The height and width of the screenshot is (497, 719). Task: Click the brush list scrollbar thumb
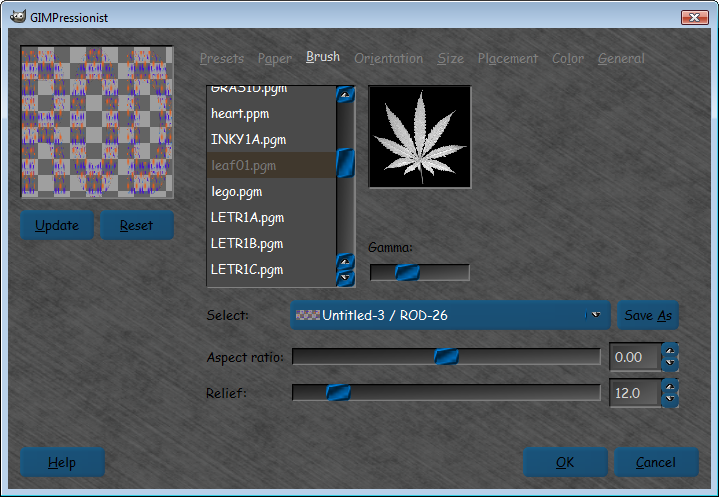[x=345, y=163]
